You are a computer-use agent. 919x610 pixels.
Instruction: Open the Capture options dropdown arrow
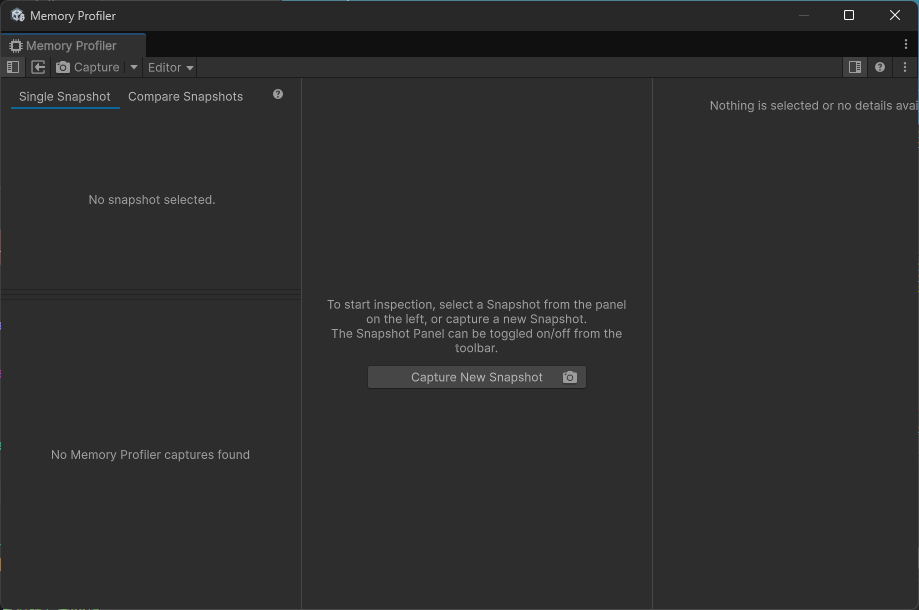pos(133,67)
